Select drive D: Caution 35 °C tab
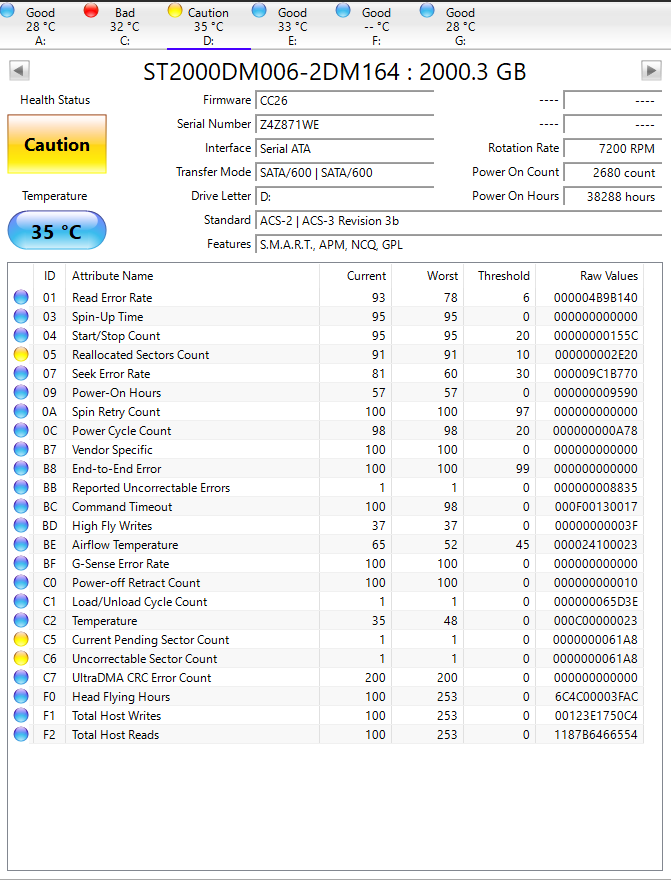The image size is (671, 880). (x=209, y=26)
